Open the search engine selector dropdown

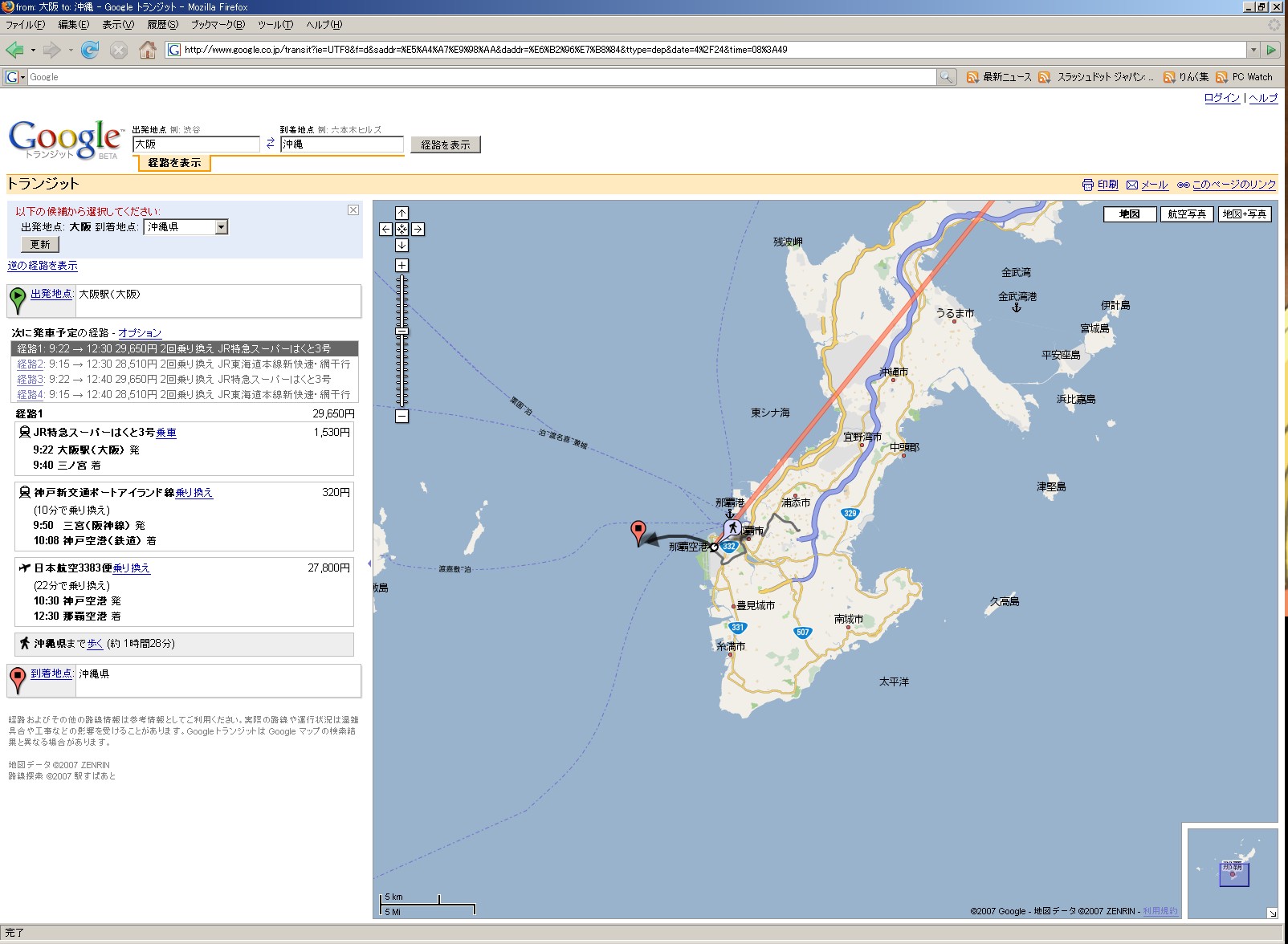[14, 77]
